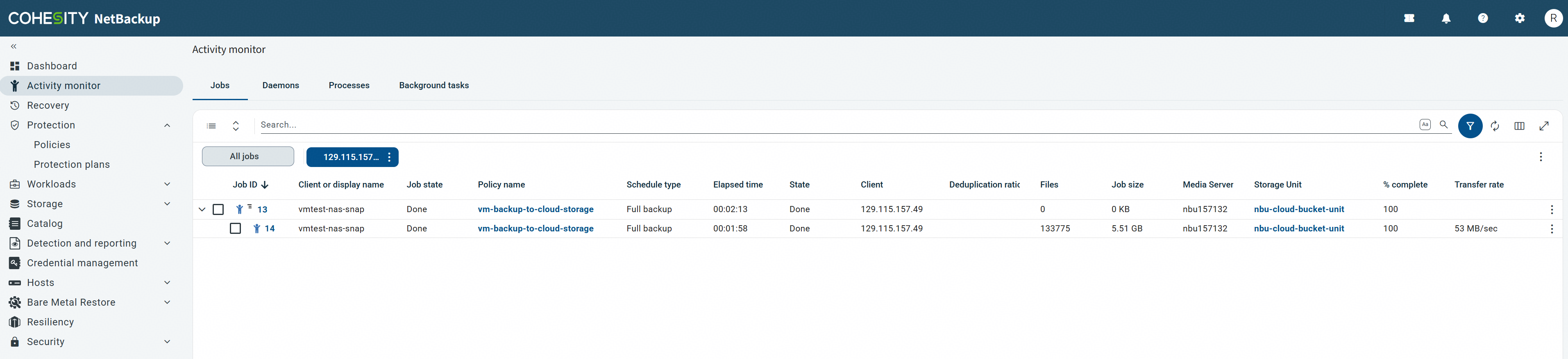Open policy link for job 13
This screenshot has width=1568, height=359.
tap(535, 209)
